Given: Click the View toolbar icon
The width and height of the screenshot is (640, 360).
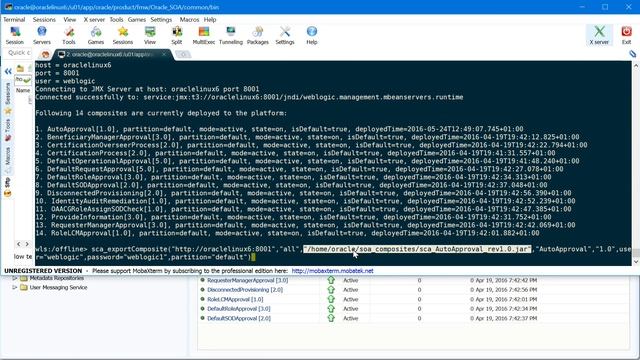Looking at the screenshot, I should pyautogui.click(x=150, y=35).
